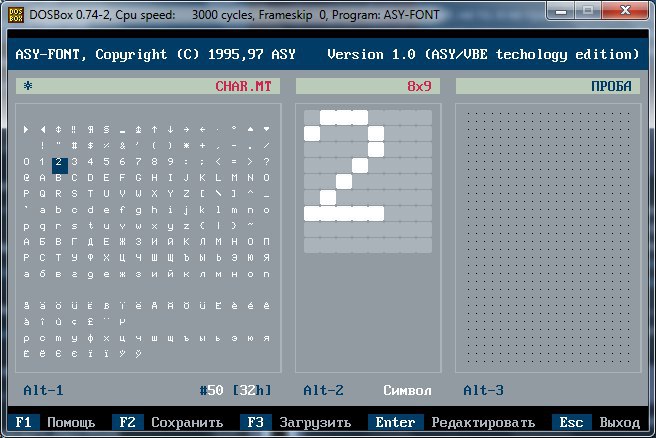The width and height of the screenshot is (656, 438).
Task: Select the backslash \ character
Action: click(218, 194)
